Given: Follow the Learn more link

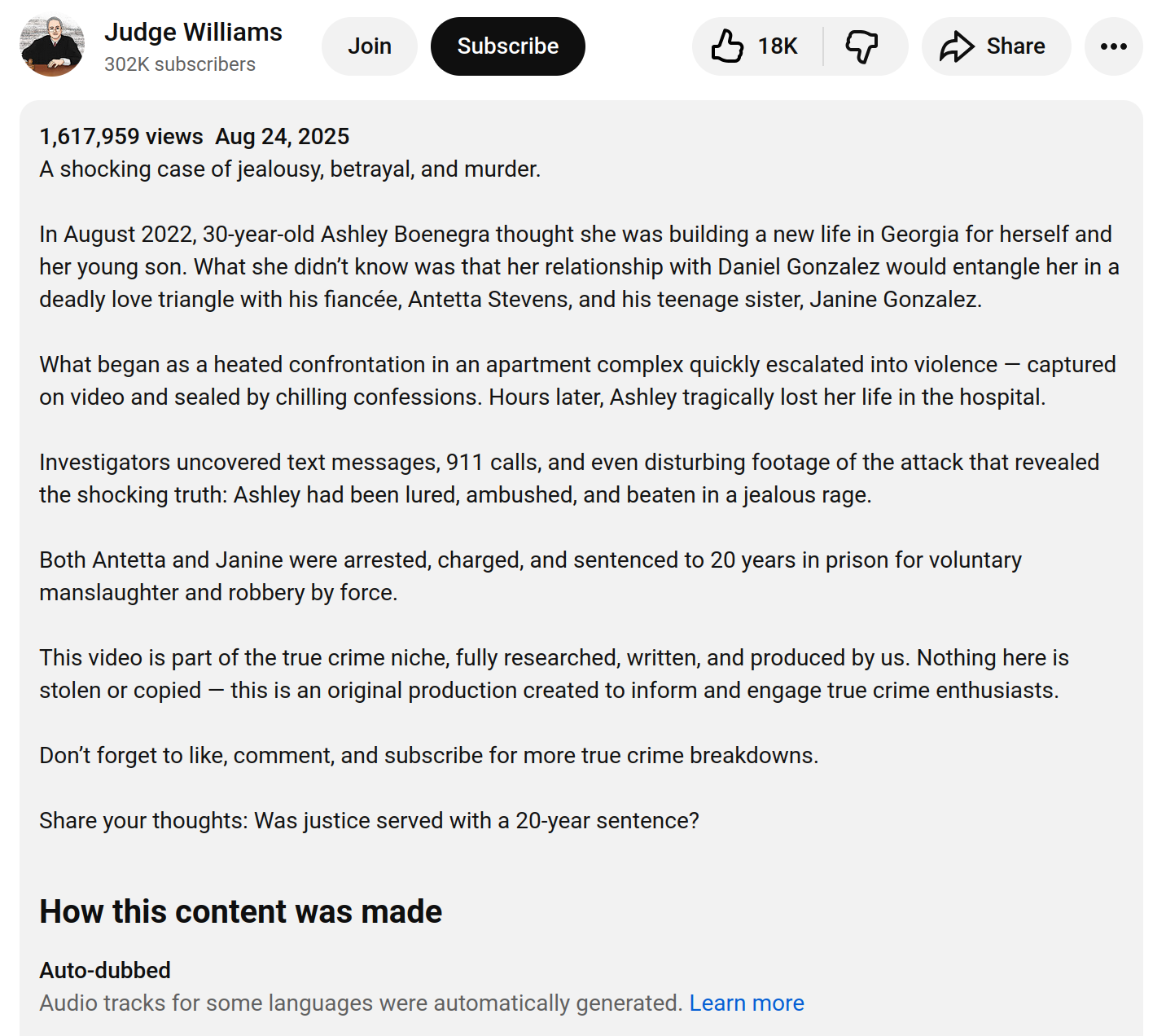Looking at the screenshot, I should tap(747, 1003).
